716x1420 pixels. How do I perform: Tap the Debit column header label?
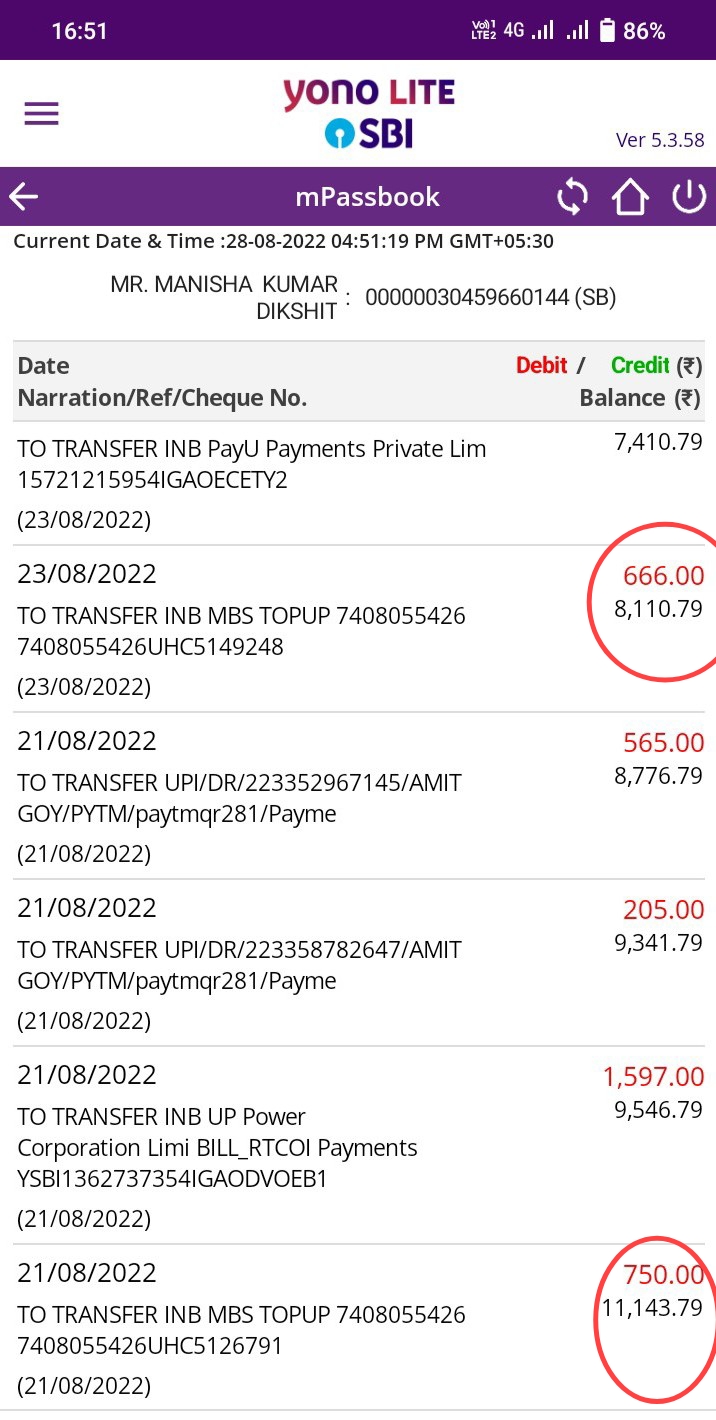pos(541,365)
